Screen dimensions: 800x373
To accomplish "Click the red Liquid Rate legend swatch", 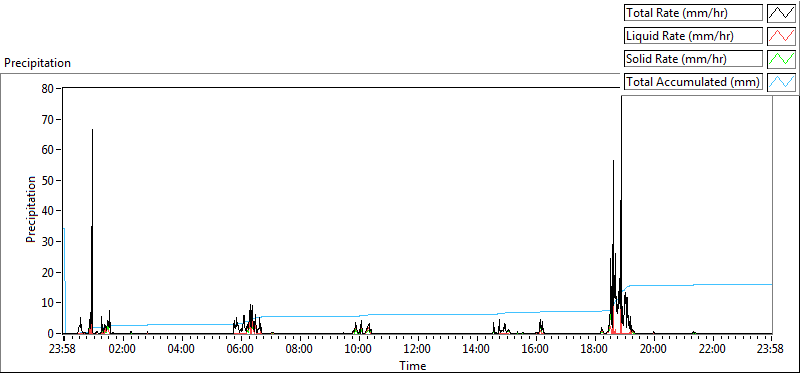I will tap(781, 36).
